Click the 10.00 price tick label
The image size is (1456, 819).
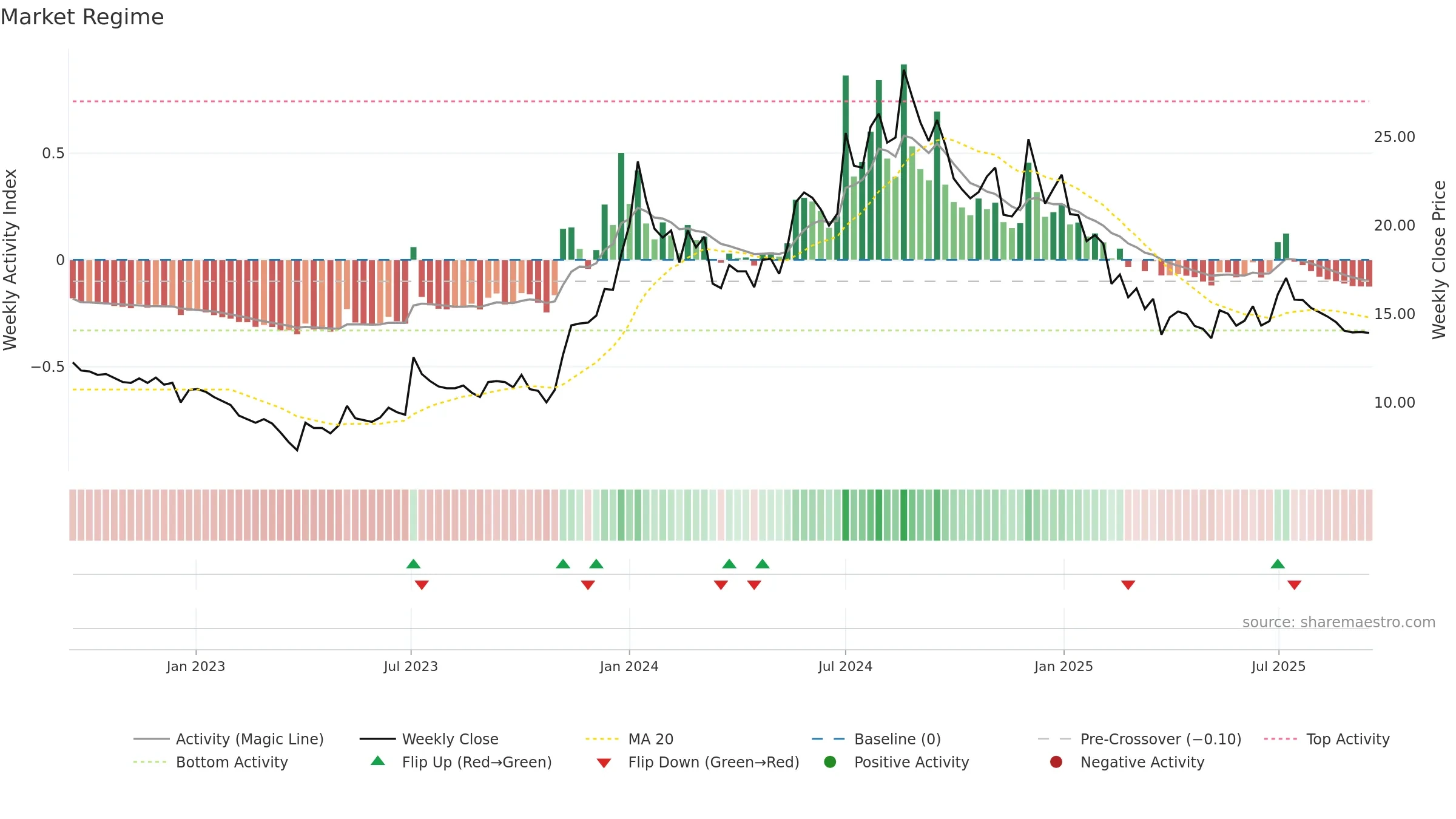1395,403
